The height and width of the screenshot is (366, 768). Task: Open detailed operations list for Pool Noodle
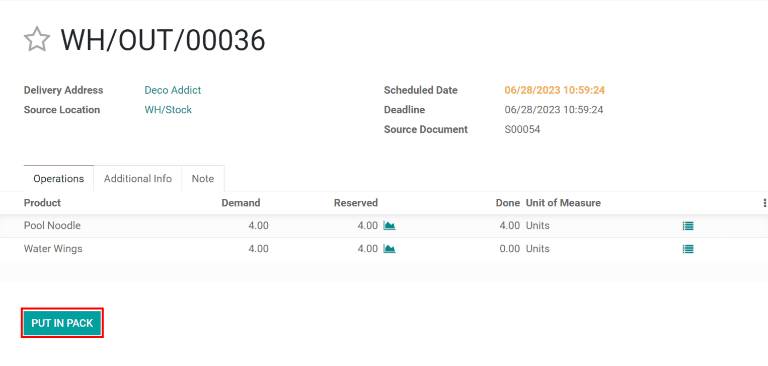tap(688, 226)
